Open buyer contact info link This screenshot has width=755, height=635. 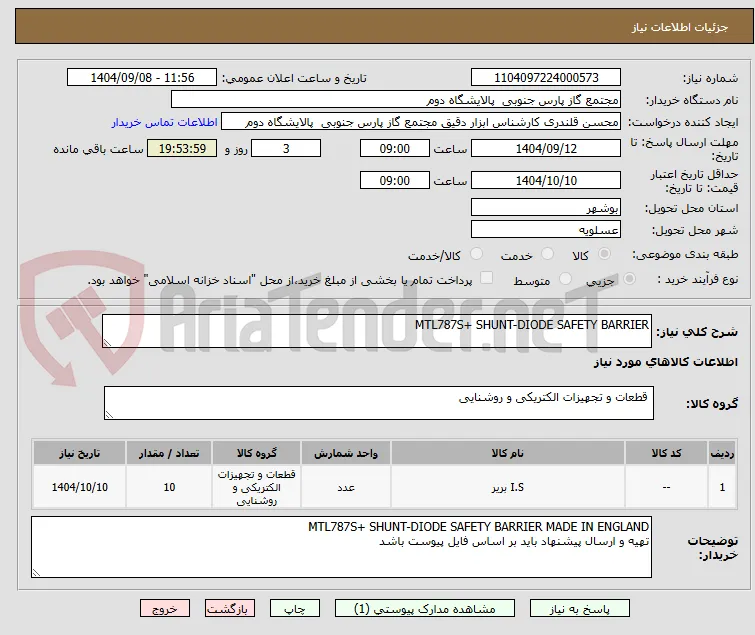tap(165, 122)
